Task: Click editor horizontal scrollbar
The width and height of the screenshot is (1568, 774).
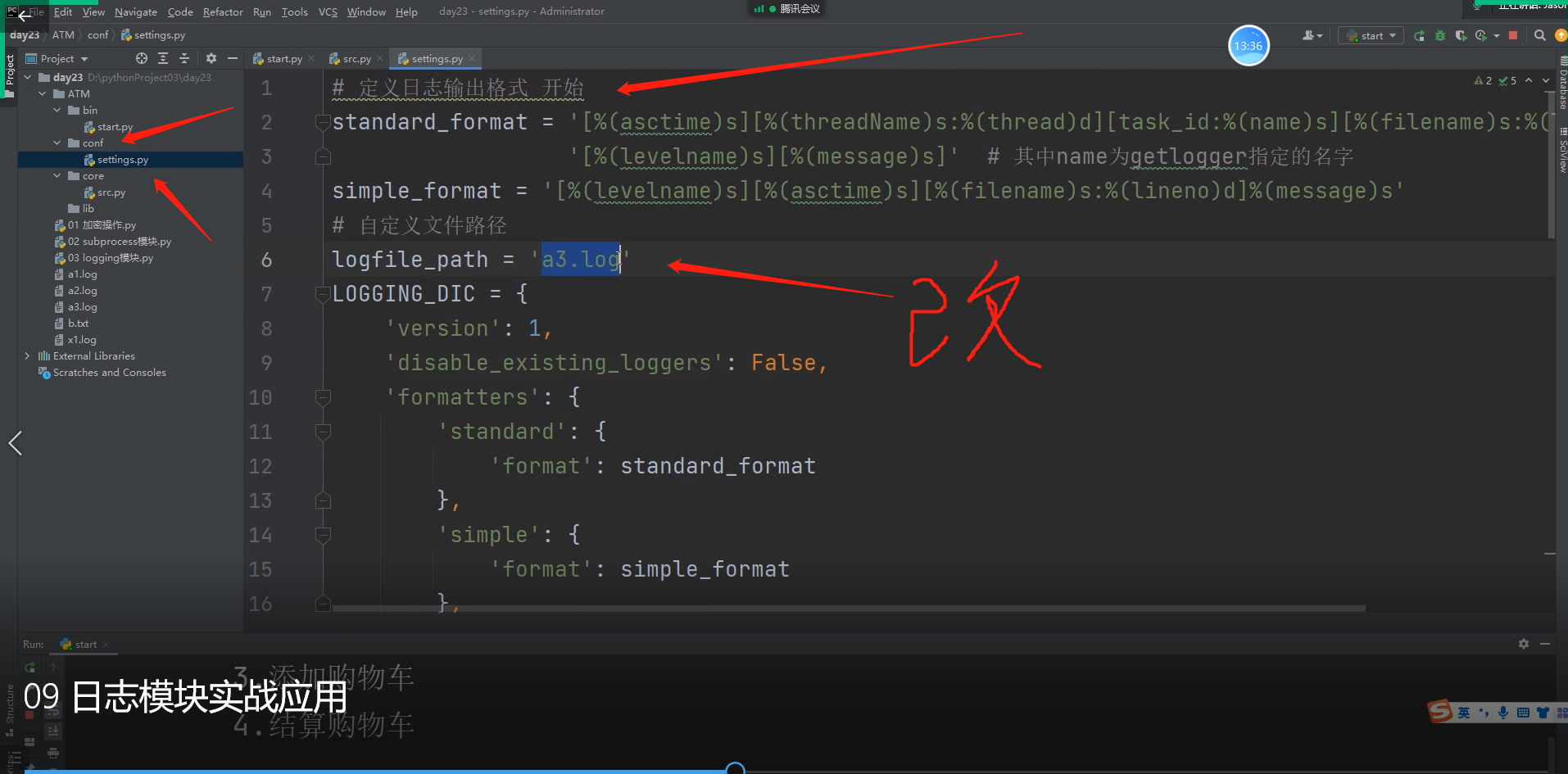Action: click(x=849, y=609)
